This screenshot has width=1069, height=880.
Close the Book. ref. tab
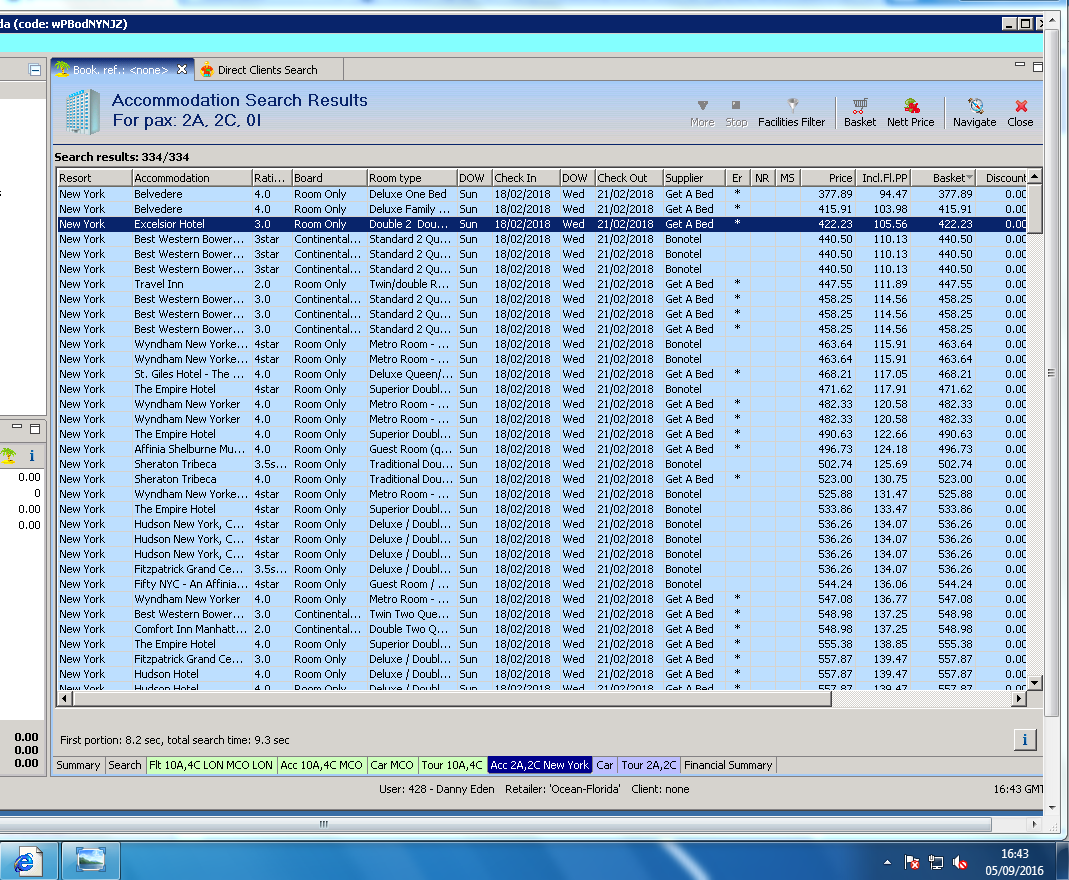click(x=182, y=69)
